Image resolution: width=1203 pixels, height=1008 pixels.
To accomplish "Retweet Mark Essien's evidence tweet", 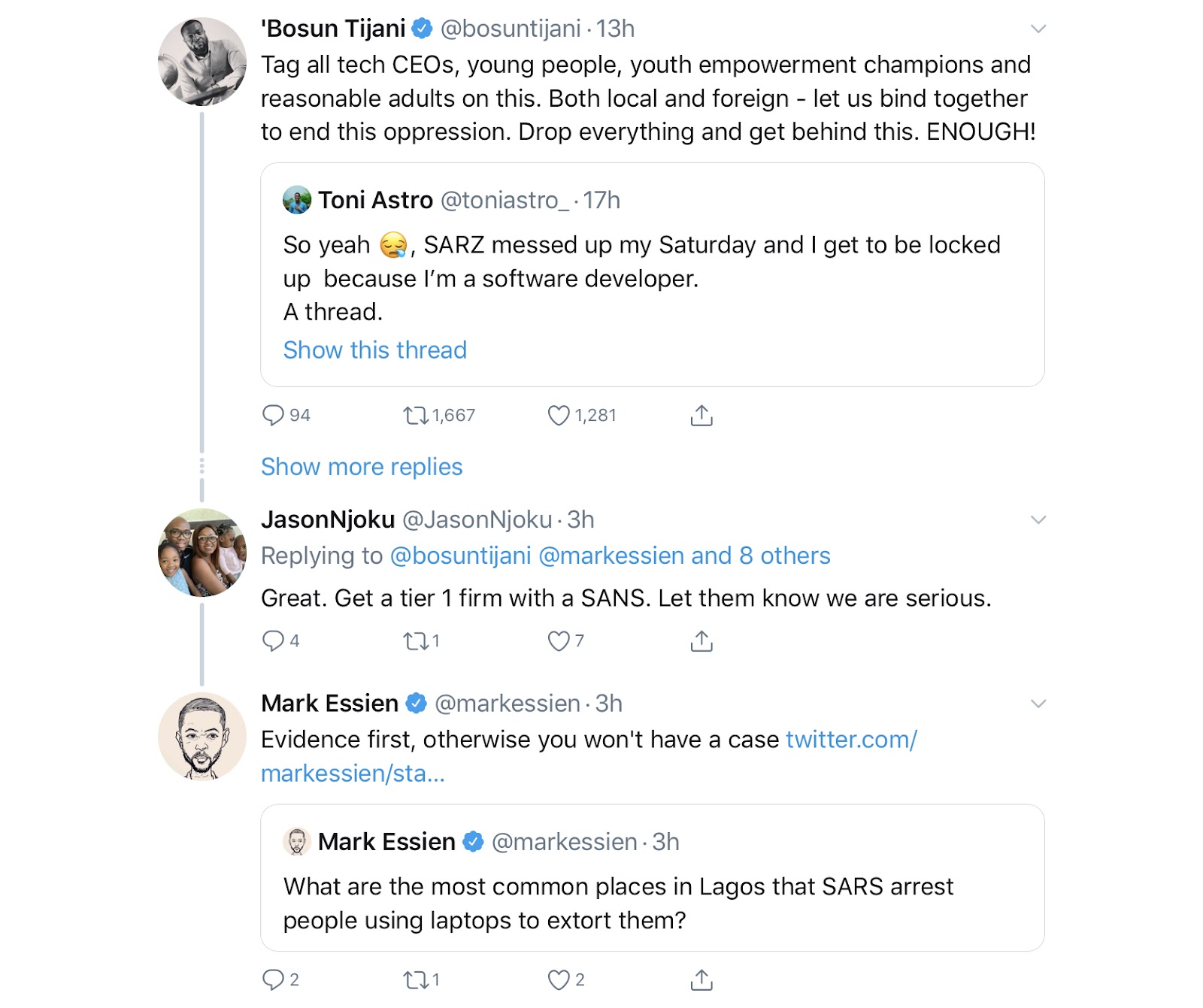I will [x=415, y=979].
